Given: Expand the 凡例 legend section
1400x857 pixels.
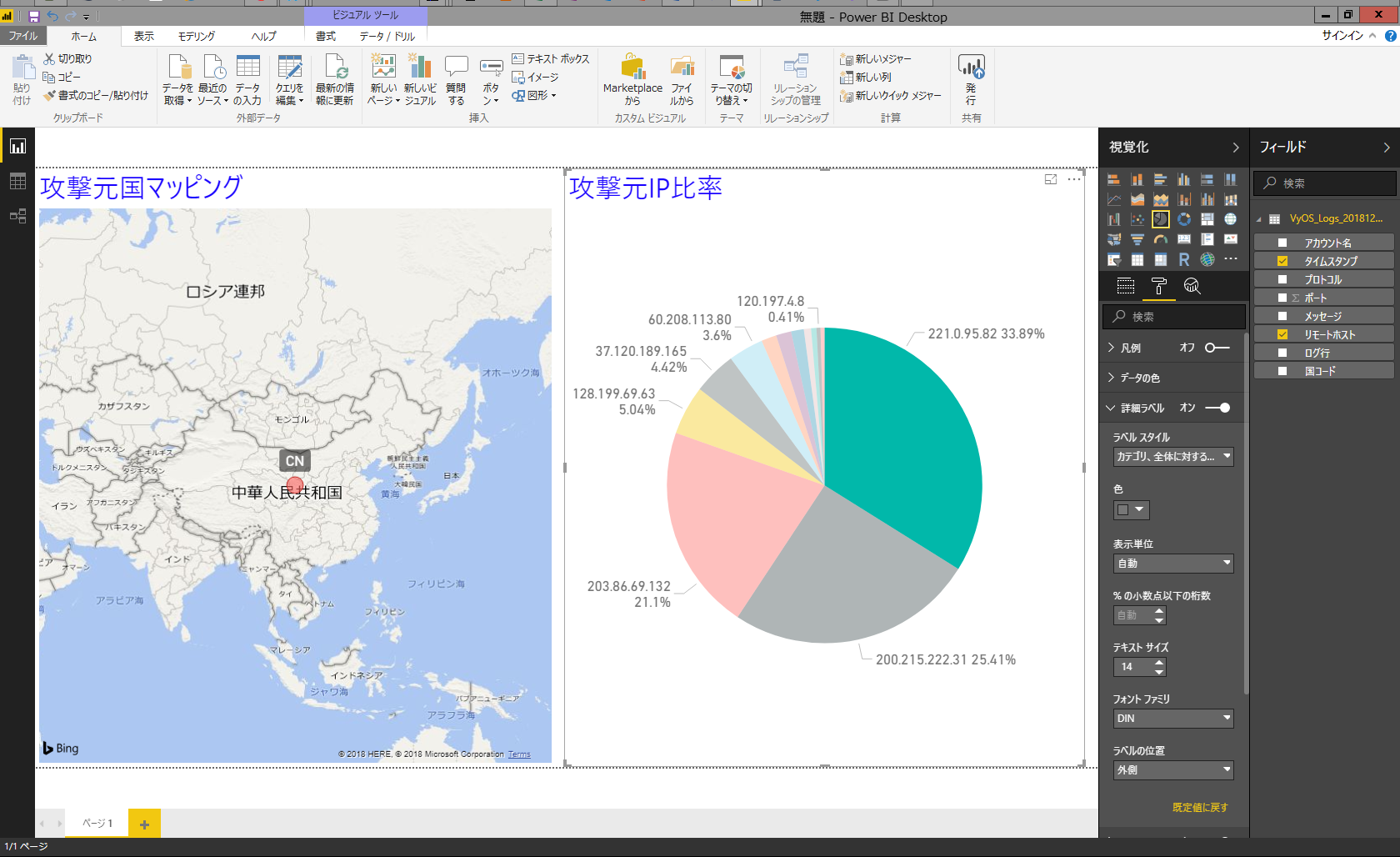Looking at the screenshot, I should tap(1112, 348).
